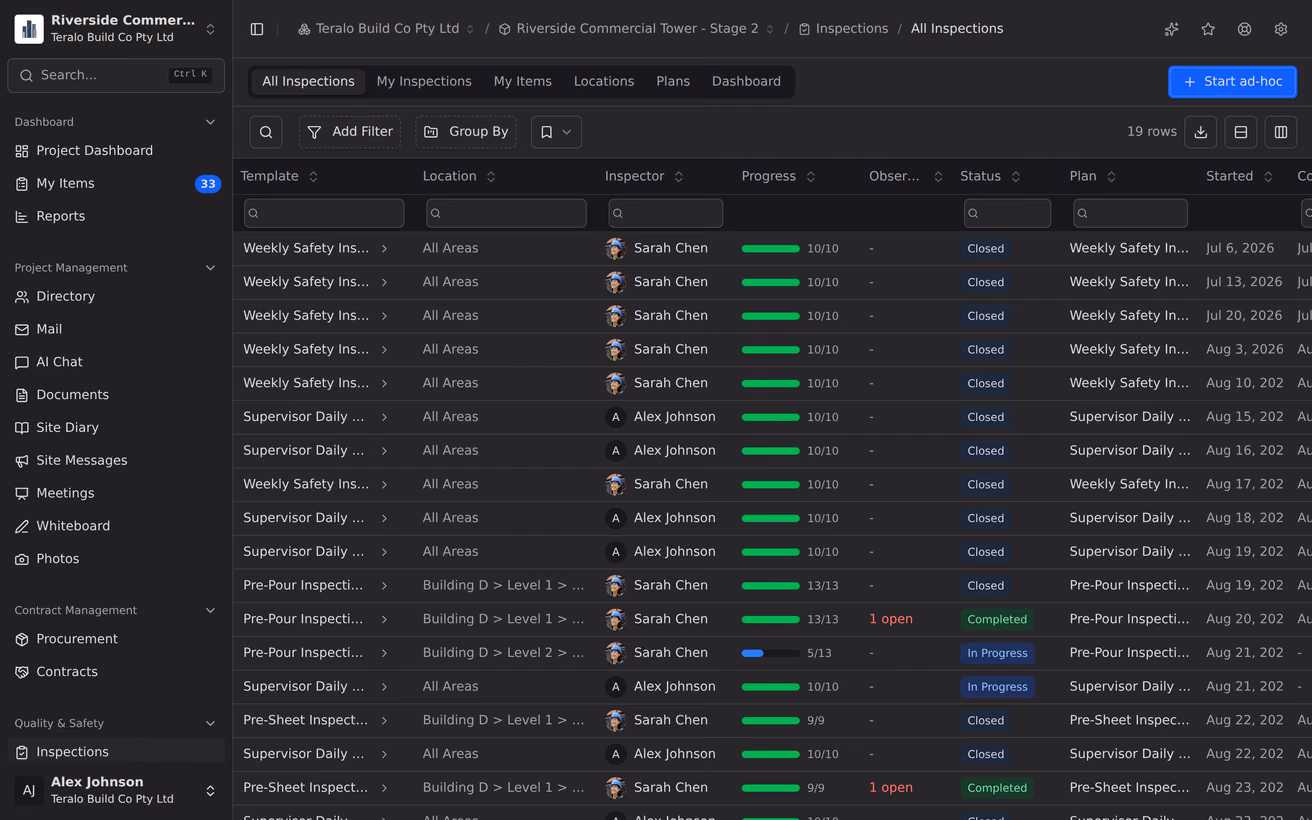Screen dimensions: 1312x820
Task: Open Project Dashboard in sidebar
Action: [116, 151]
